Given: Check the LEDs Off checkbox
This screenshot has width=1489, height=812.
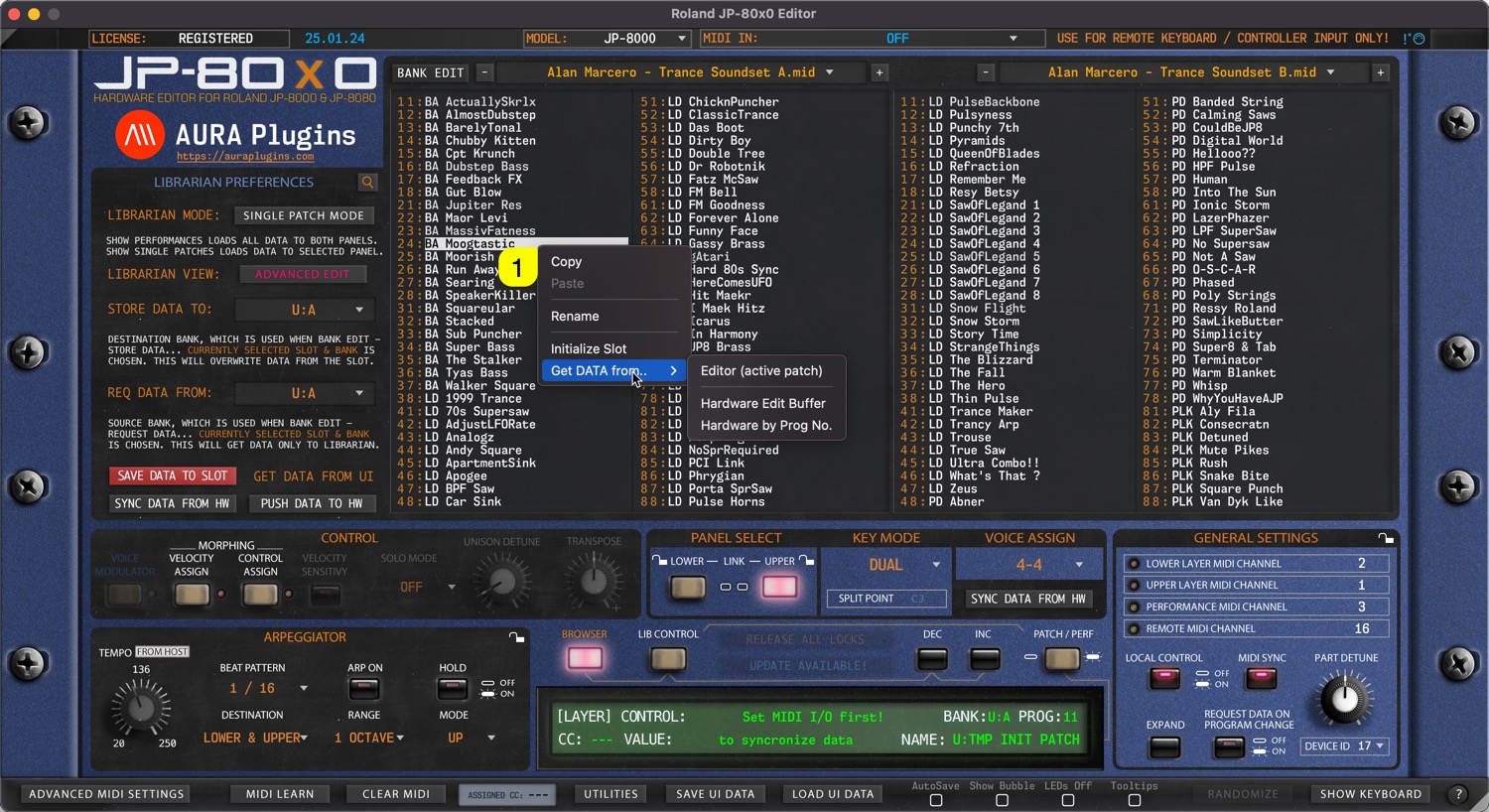Looking at the screenshot, I should tap(1068, 800).
